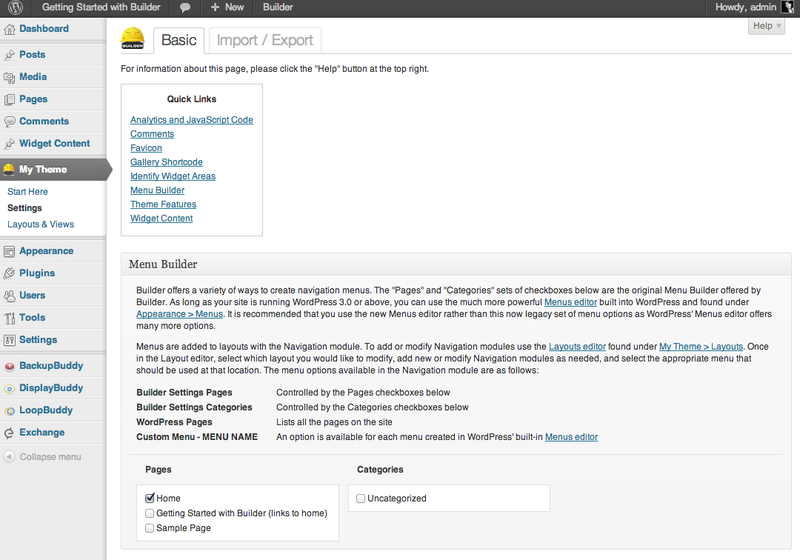Click the Pages icon in the sidebar
The width and height of the screenshot is (800, 560).
tap(9, 99)
